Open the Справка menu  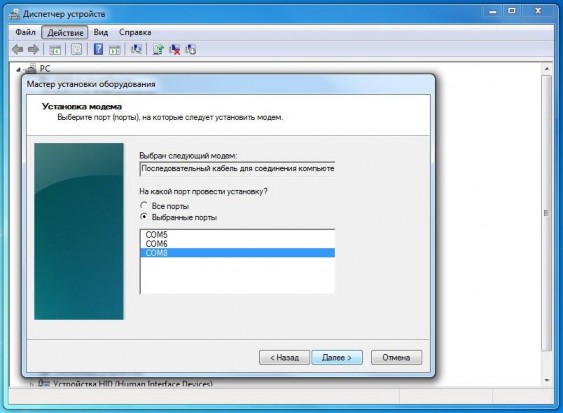[x=135, y=32]
